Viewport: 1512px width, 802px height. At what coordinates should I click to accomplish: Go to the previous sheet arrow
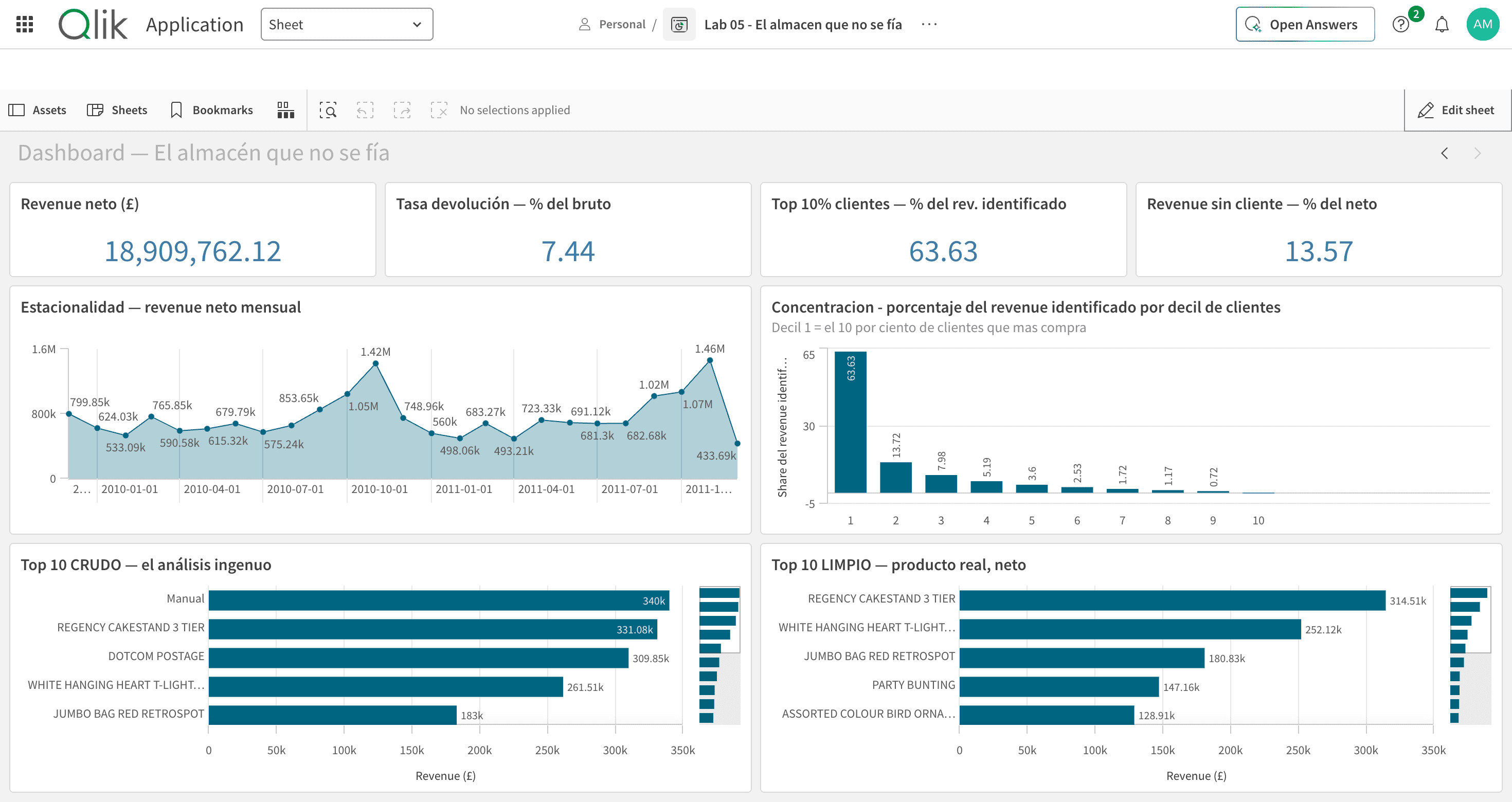tap(1445, 153)
